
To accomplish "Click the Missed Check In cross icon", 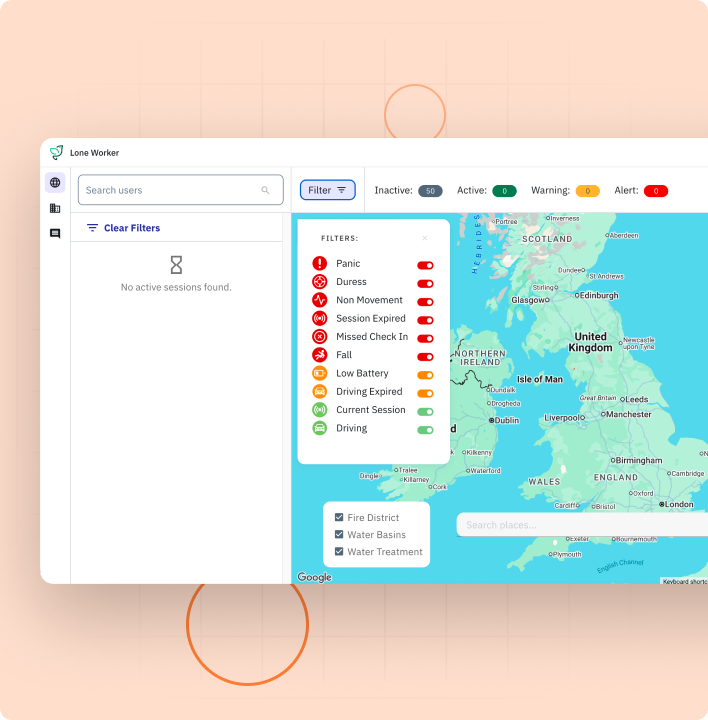I will 320,337.
